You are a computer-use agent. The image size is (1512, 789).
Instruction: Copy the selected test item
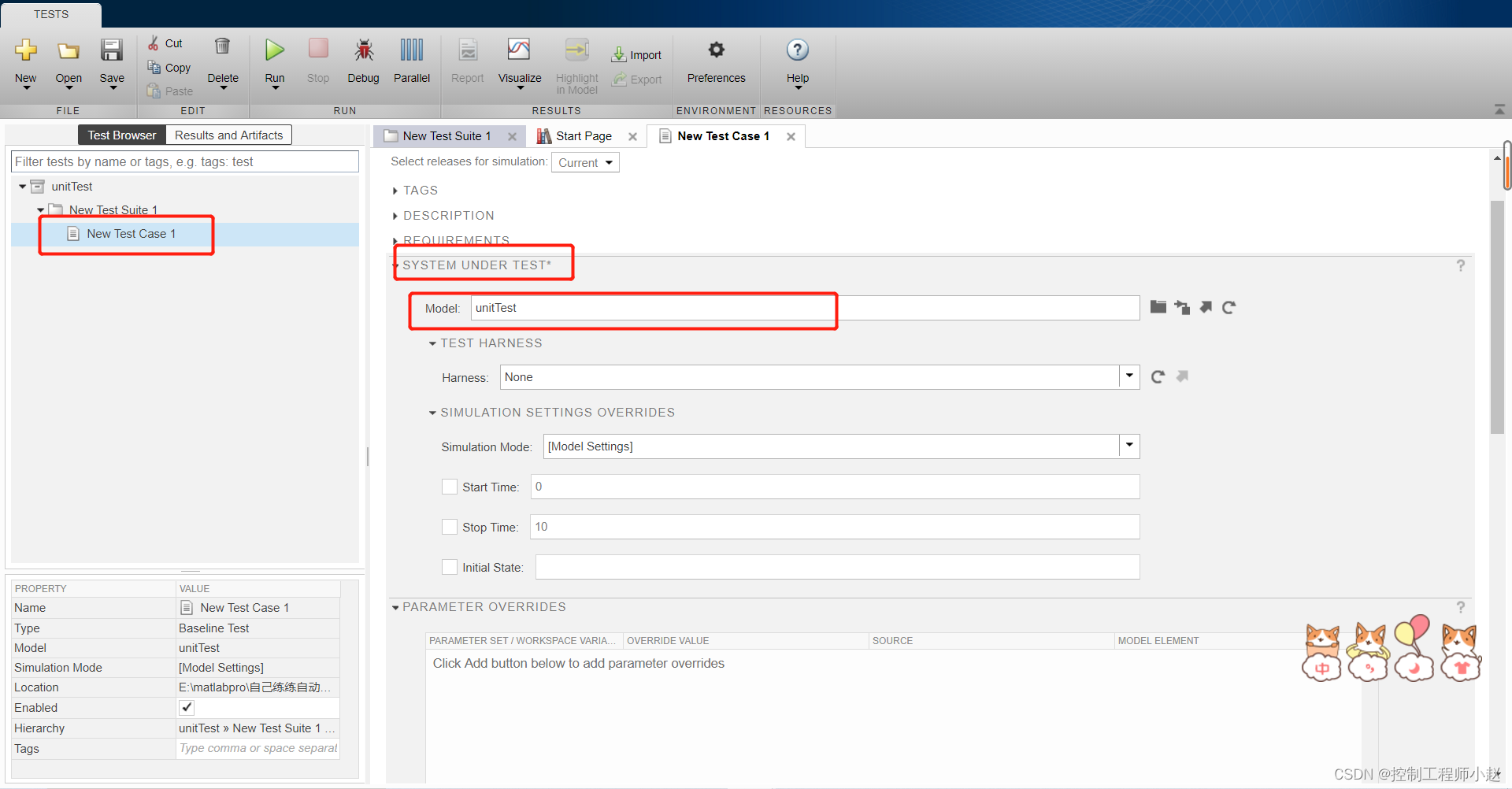pos(169,68)
